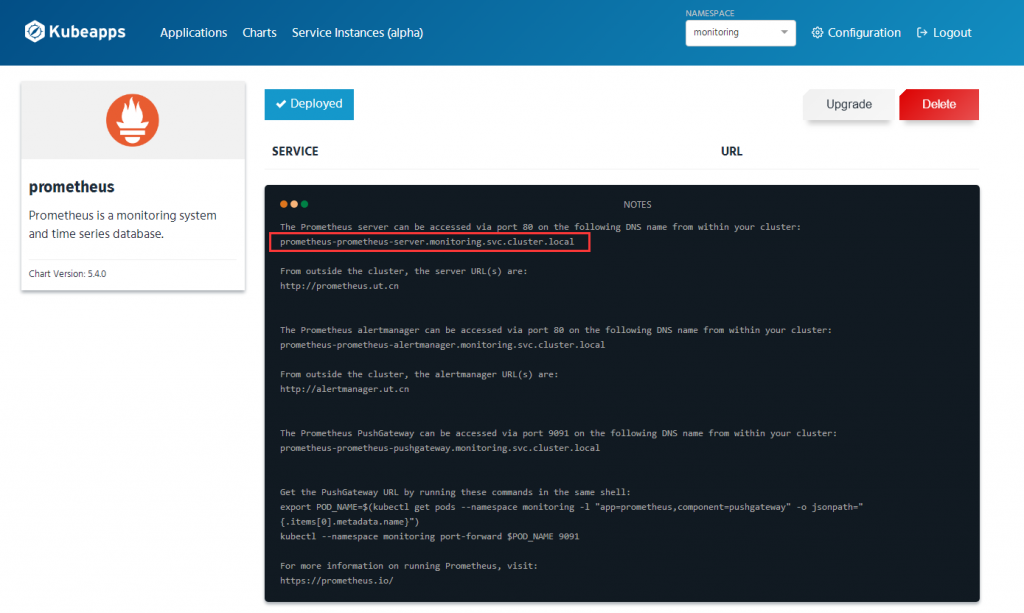Click the green dot in notes header
The image size is (1024, 613).
(304, 204)
